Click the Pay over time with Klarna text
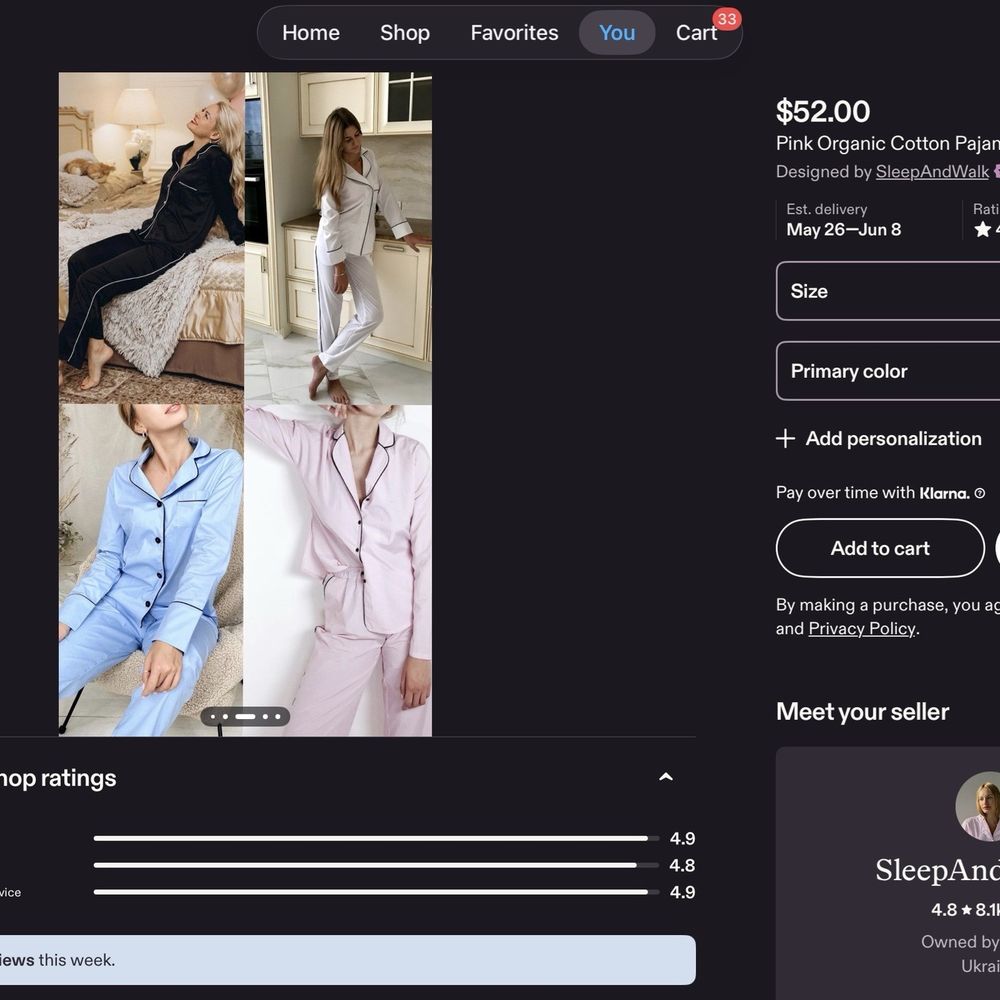The image size is (1000, 1000). pos(872,493)
